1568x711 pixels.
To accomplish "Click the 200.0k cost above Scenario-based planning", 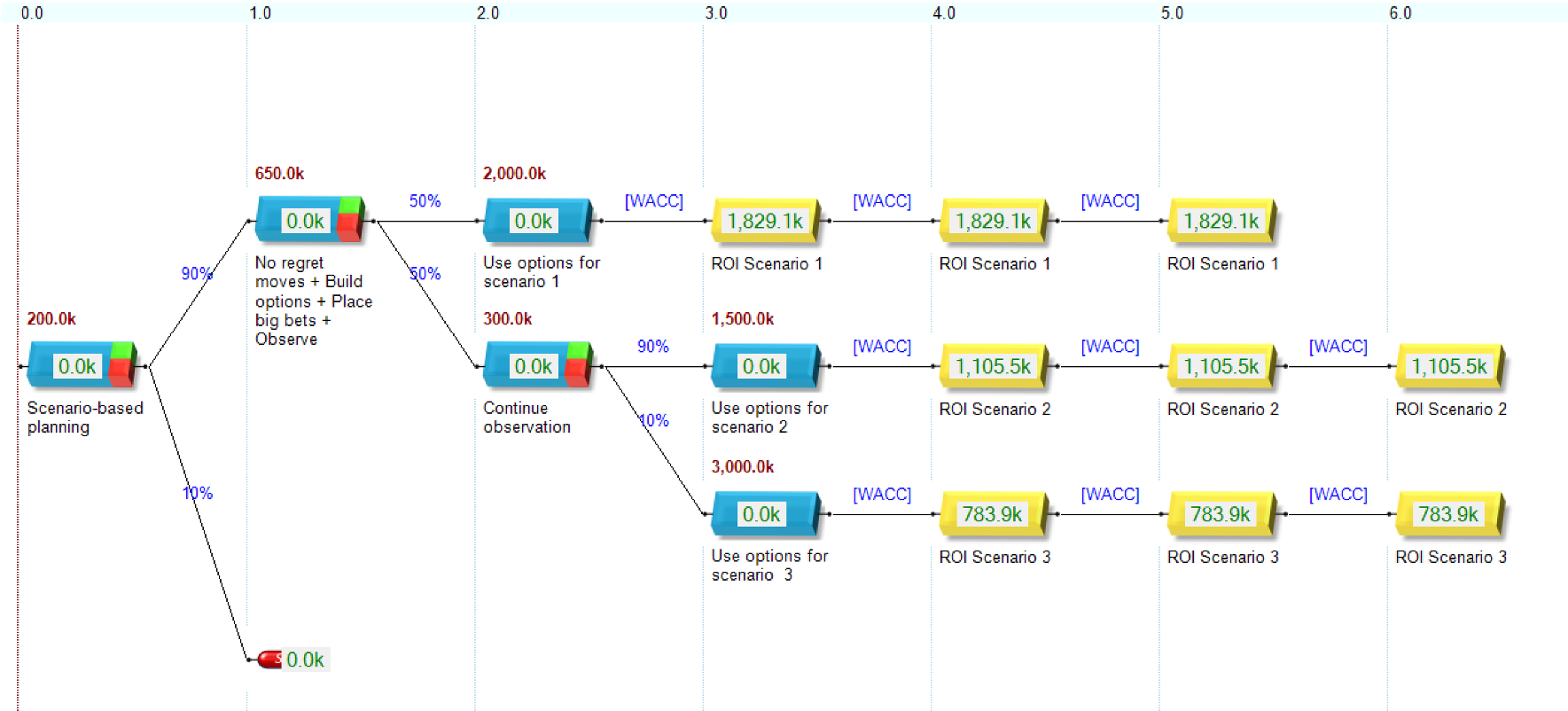I will [51, 319].
